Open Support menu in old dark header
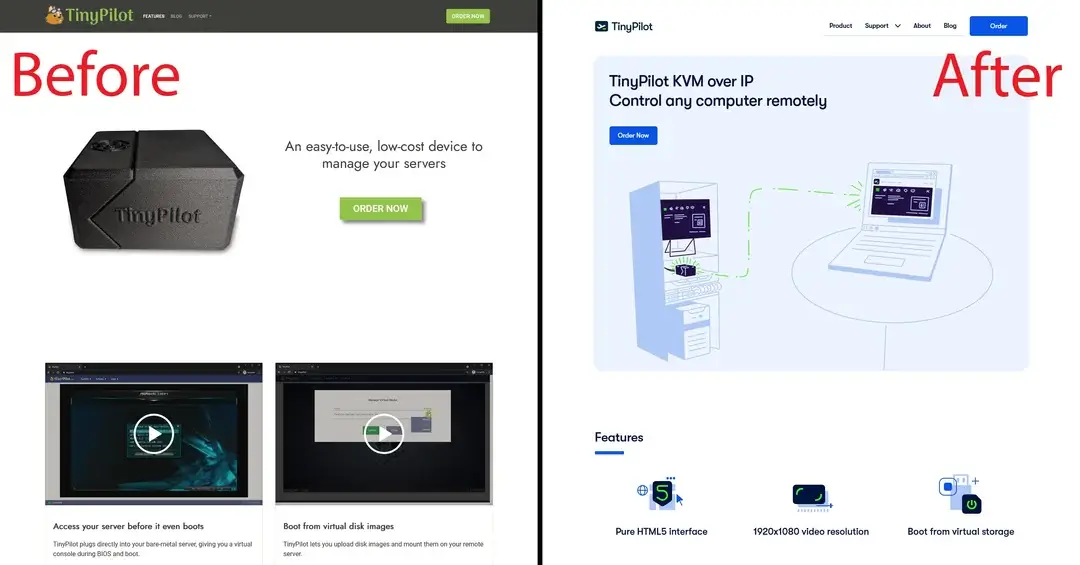The image size is (1080, 565). point(200,16)
